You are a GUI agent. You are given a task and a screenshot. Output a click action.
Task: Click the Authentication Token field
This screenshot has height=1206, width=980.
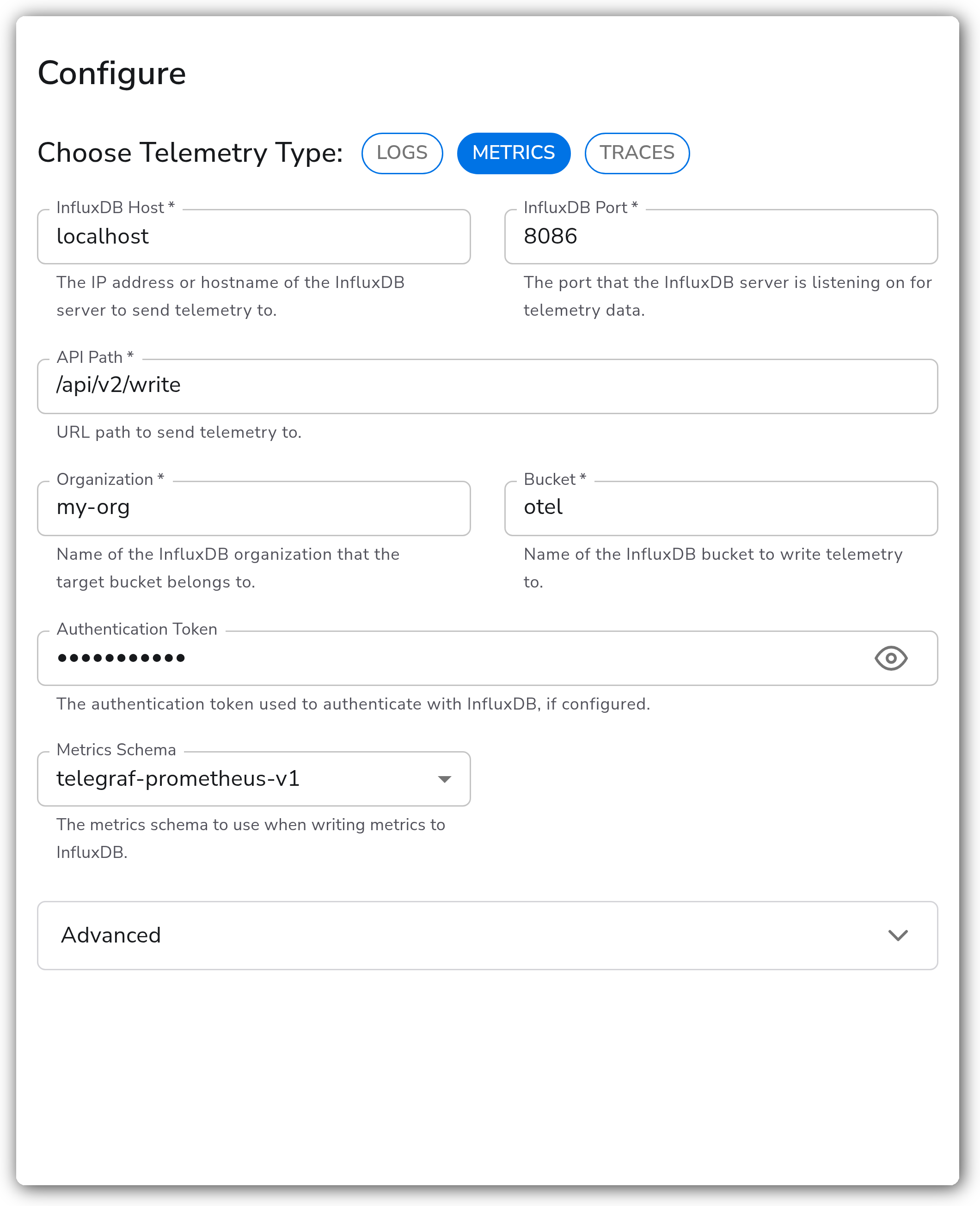(487, 658)
